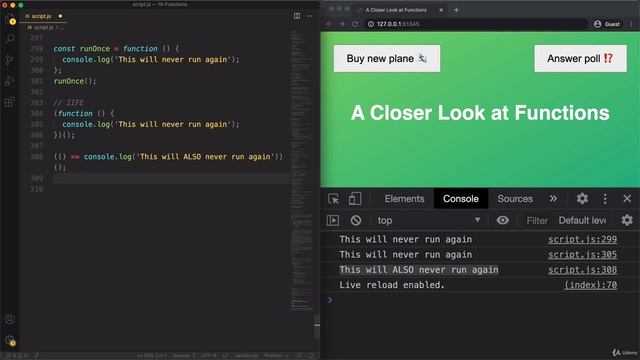Screen dimensions: 640x360
Task: Open a new browser tab
Action: click(456, 10)
